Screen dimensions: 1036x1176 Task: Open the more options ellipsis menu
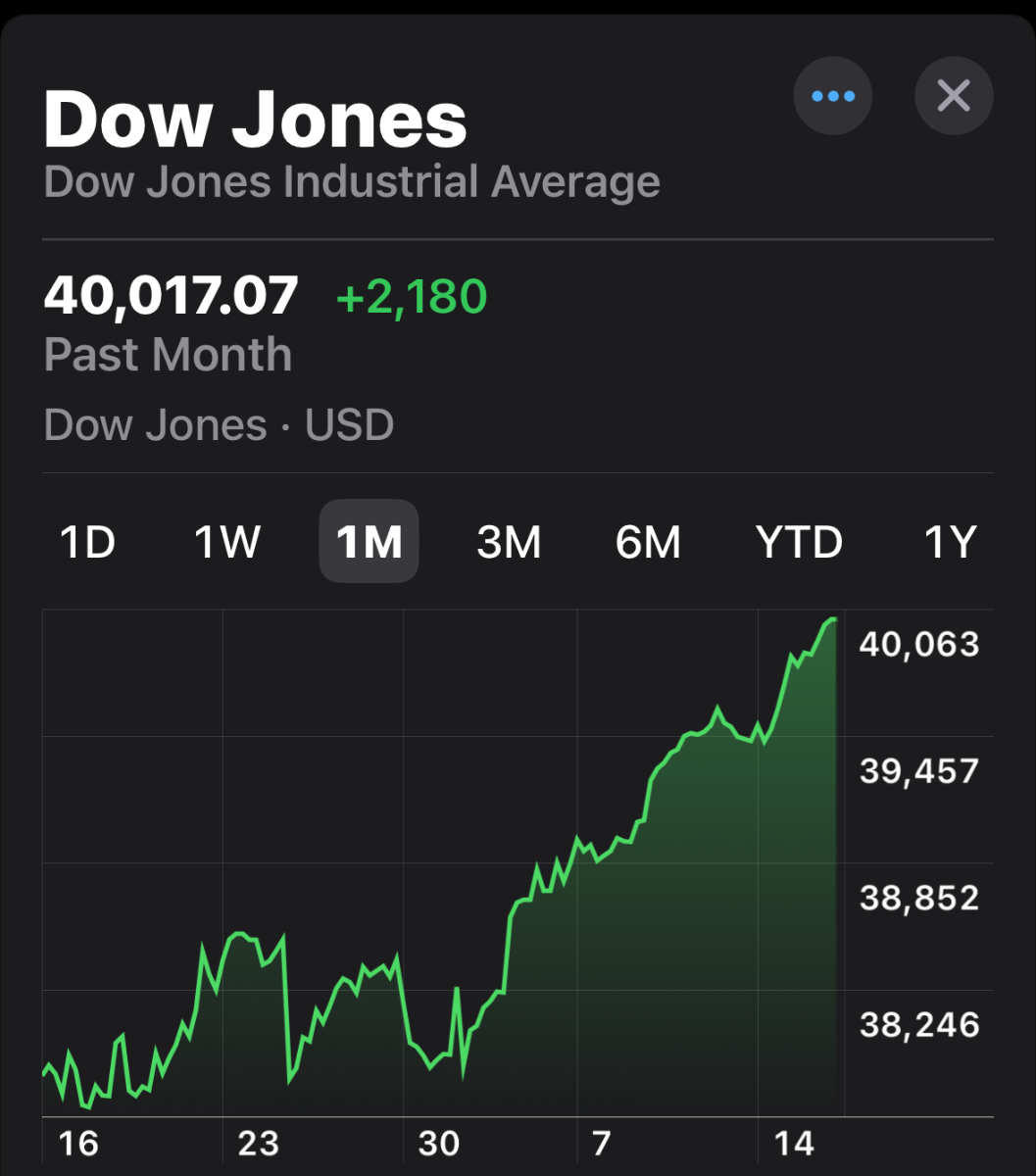tap(833, 96)
